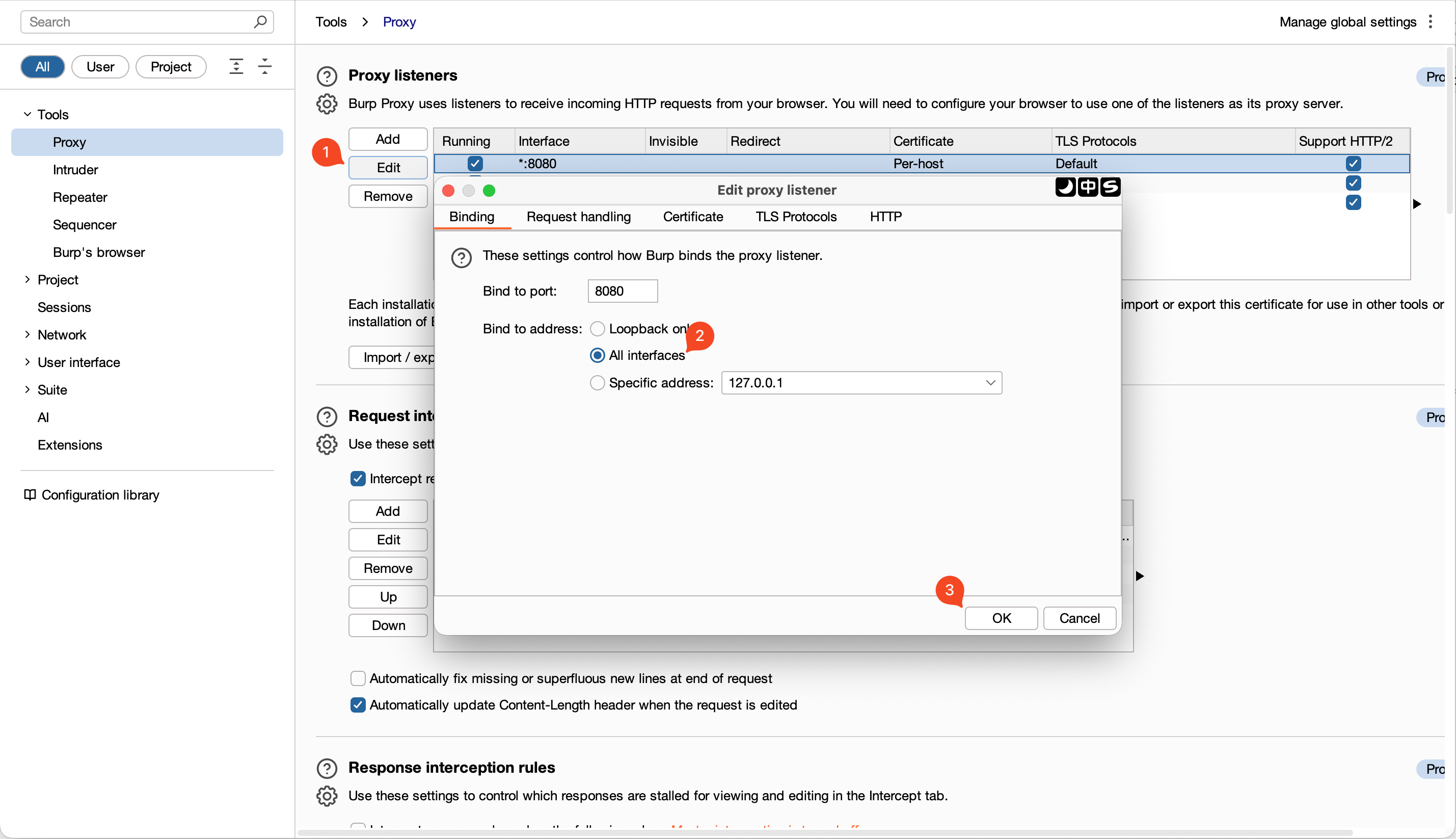The height and width of the screenshot is (839, 1456).
Task: Click the 中 input-method icon
Action: [1087, 187]
